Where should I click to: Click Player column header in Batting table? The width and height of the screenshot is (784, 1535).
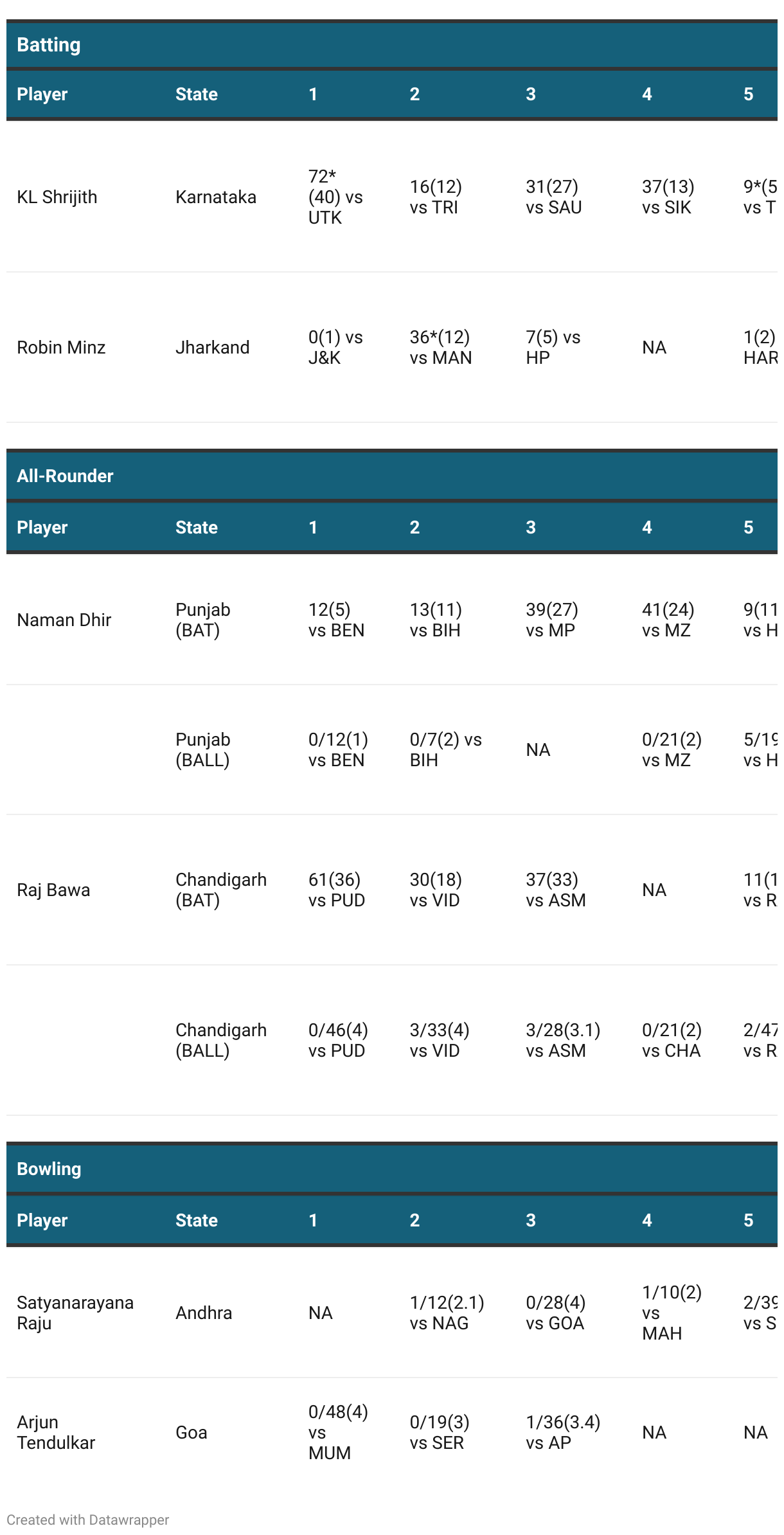[x=42, y=94]
